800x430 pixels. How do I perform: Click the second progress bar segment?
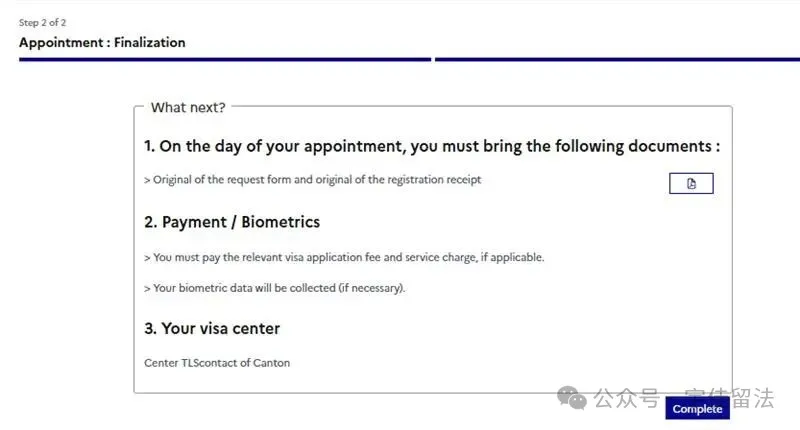pos(617,60)
